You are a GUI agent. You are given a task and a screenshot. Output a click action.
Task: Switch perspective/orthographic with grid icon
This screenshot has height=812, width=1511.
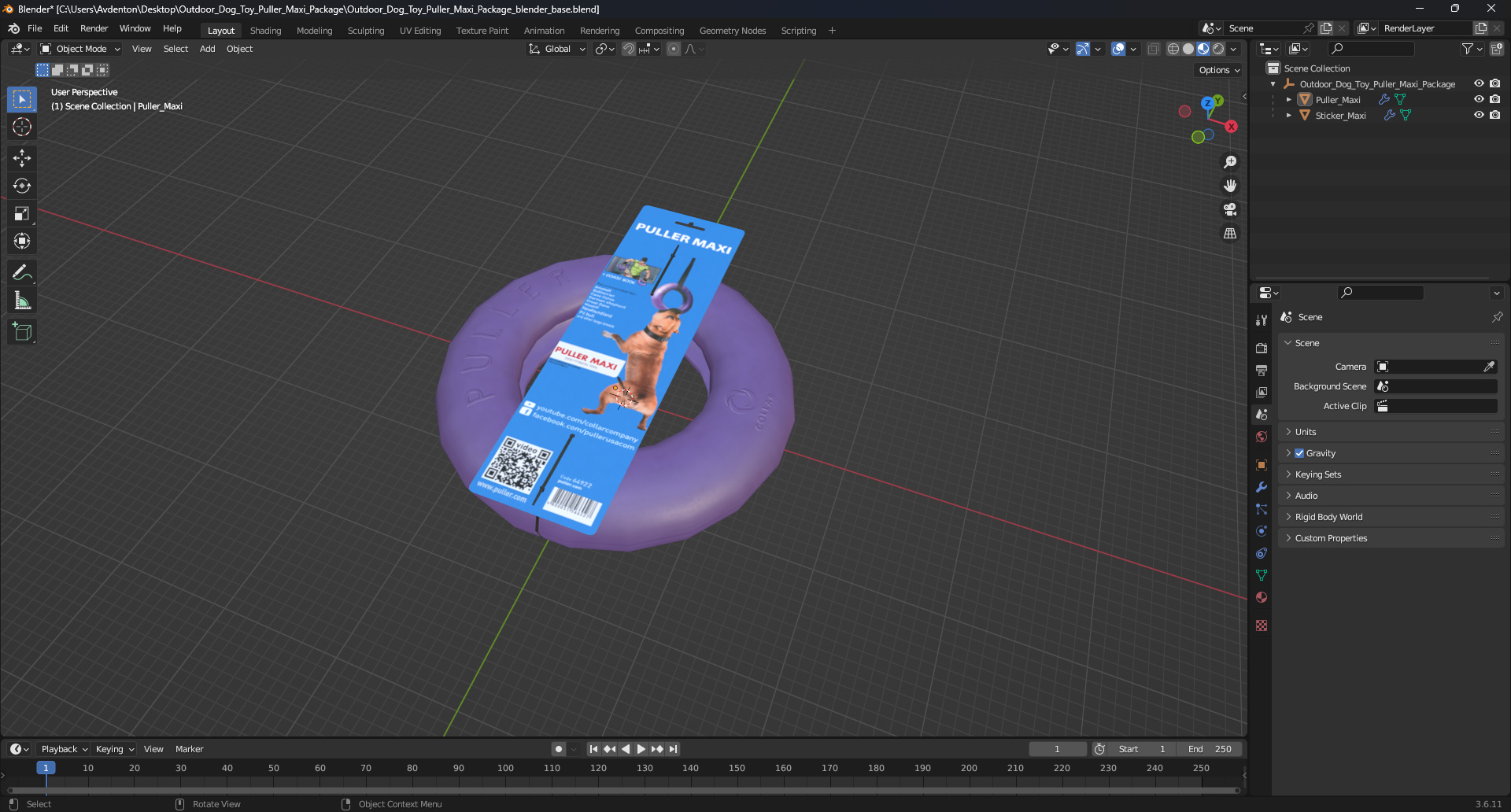(x=1230, y=234)
